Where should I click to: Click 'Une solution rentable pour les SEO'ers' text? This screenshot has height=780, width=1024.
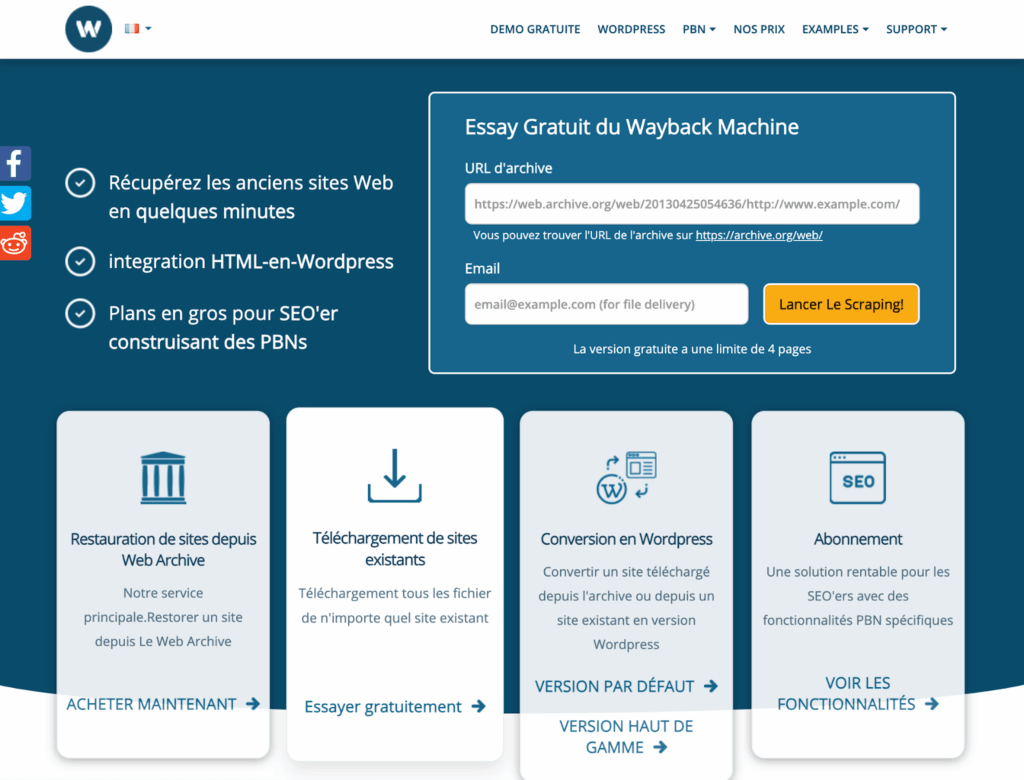[857, 596]
